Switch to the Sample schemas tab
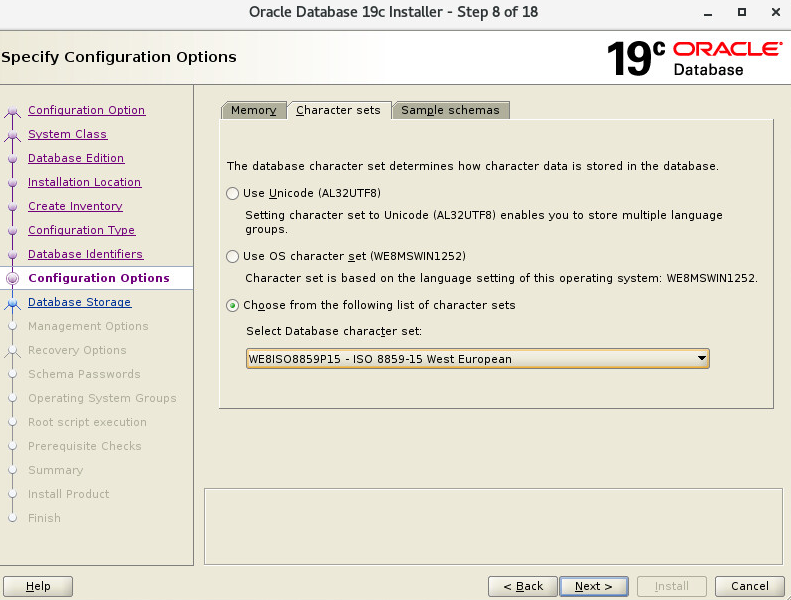Viewport: 791px width, 600px height. (x=450, y=110)
